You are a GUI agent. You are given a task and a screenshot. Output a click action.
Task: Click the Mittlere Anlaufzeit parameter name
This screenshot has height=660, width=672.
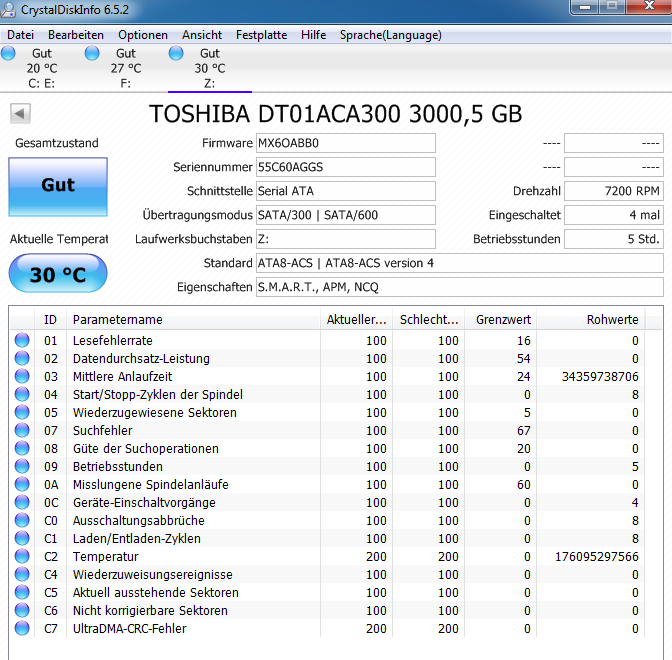point(123,377)
